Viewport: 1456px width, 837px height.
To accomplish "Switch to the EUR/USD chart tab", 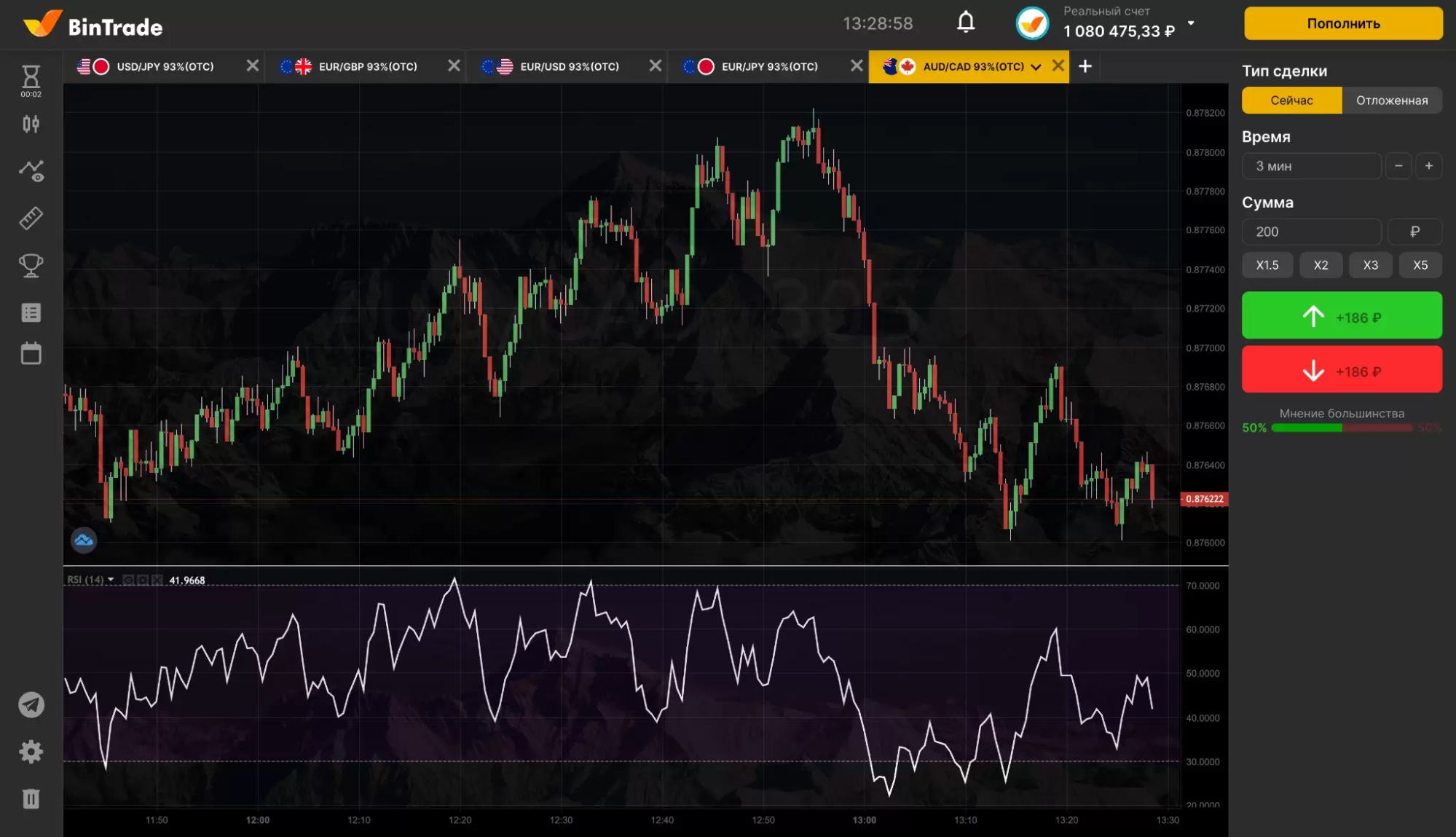I will coord(569,66).
